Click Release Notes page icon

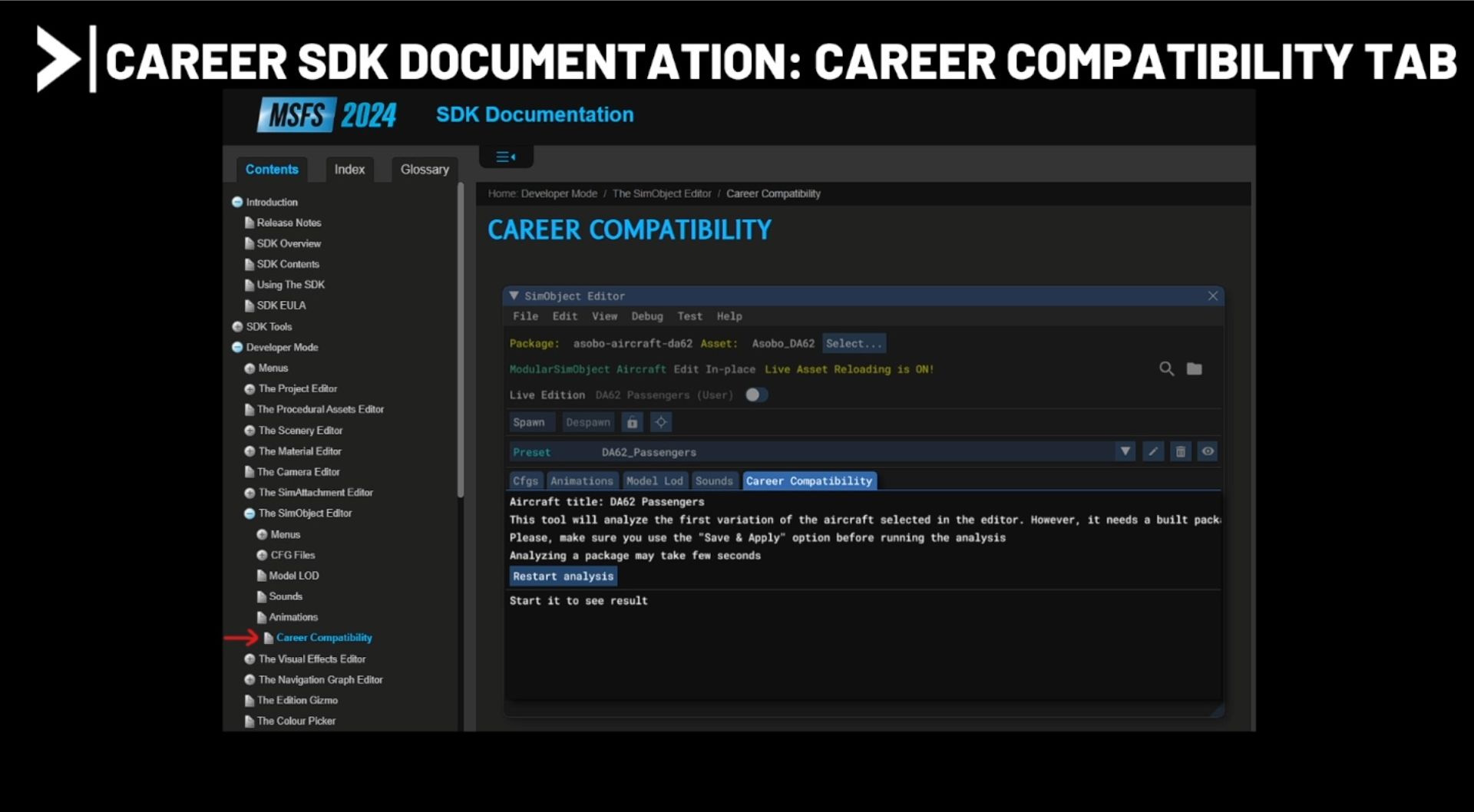(249, 223)
